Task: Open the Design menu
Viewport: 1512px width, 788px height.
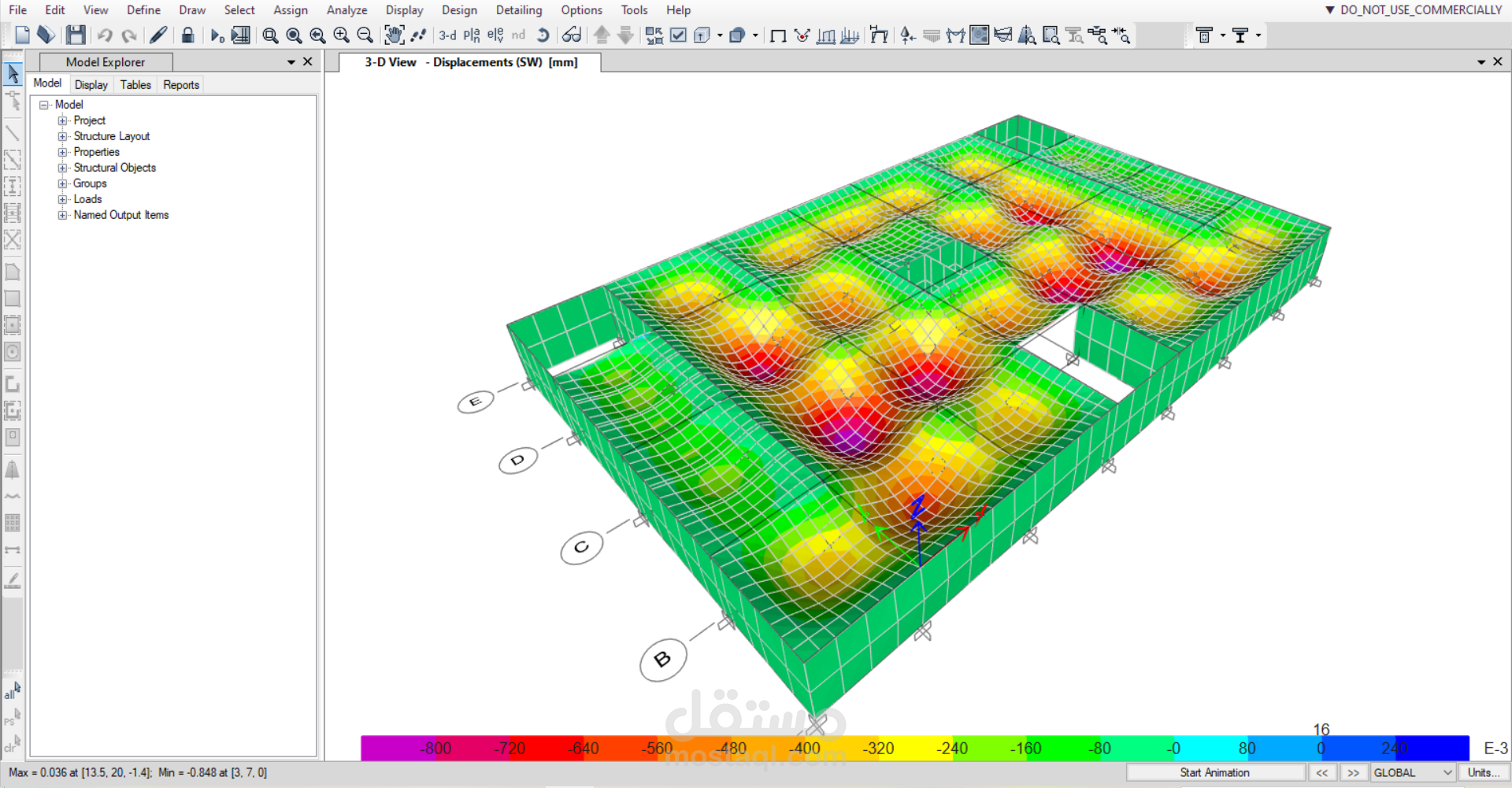Action: tap(459, 10)
